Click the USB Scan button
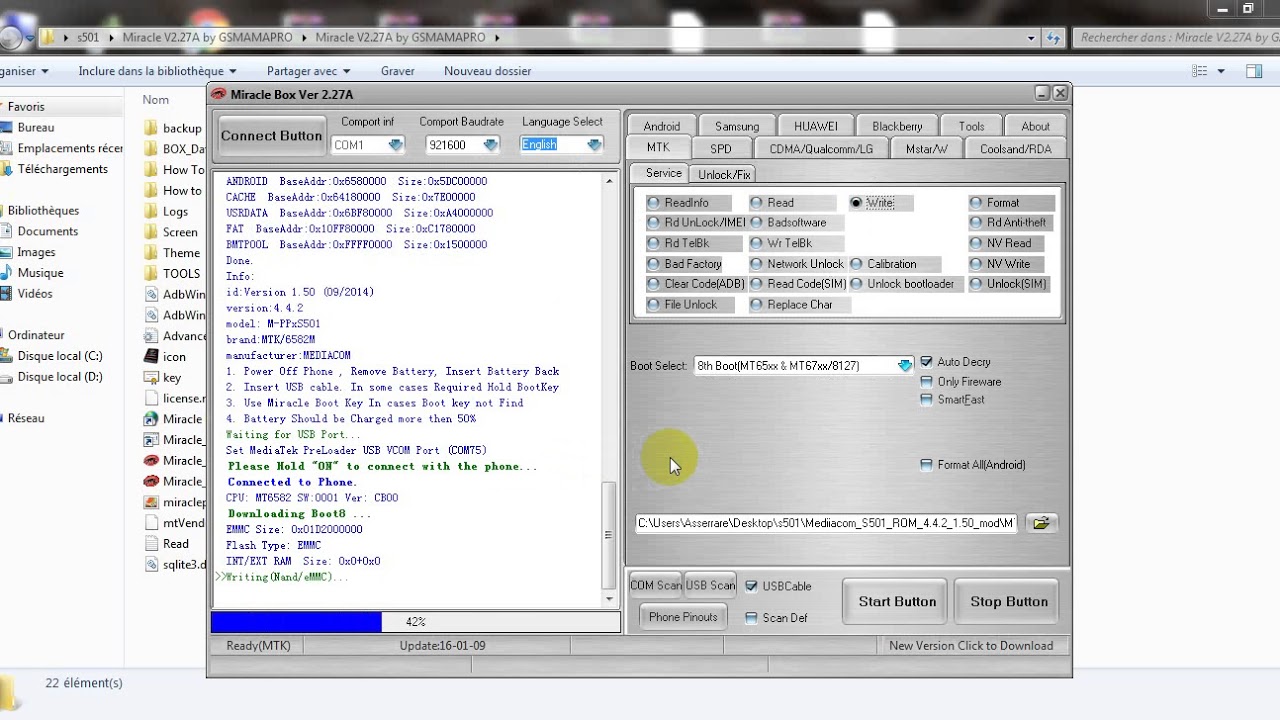1280x720 pixels. click(x=710, y=586)
